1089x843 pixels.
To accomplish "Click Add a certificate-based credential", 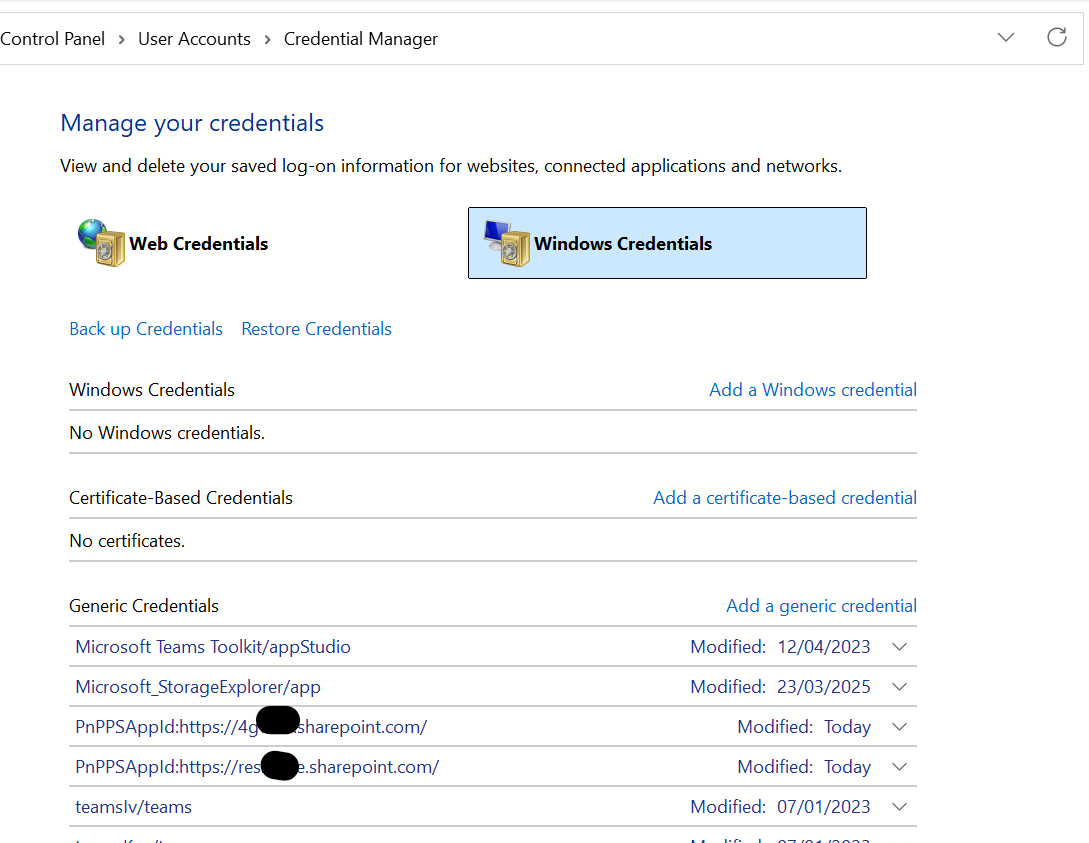I will (784, 497).
